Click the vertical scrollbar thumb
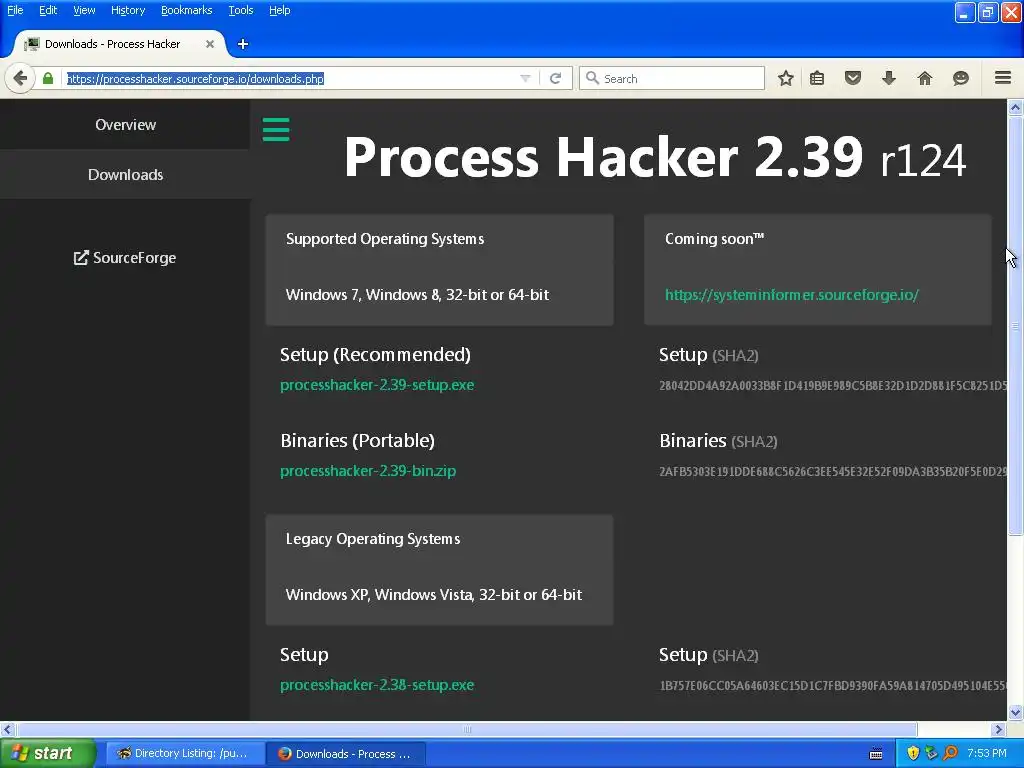1024x768 pixels. pos(1015,325)
